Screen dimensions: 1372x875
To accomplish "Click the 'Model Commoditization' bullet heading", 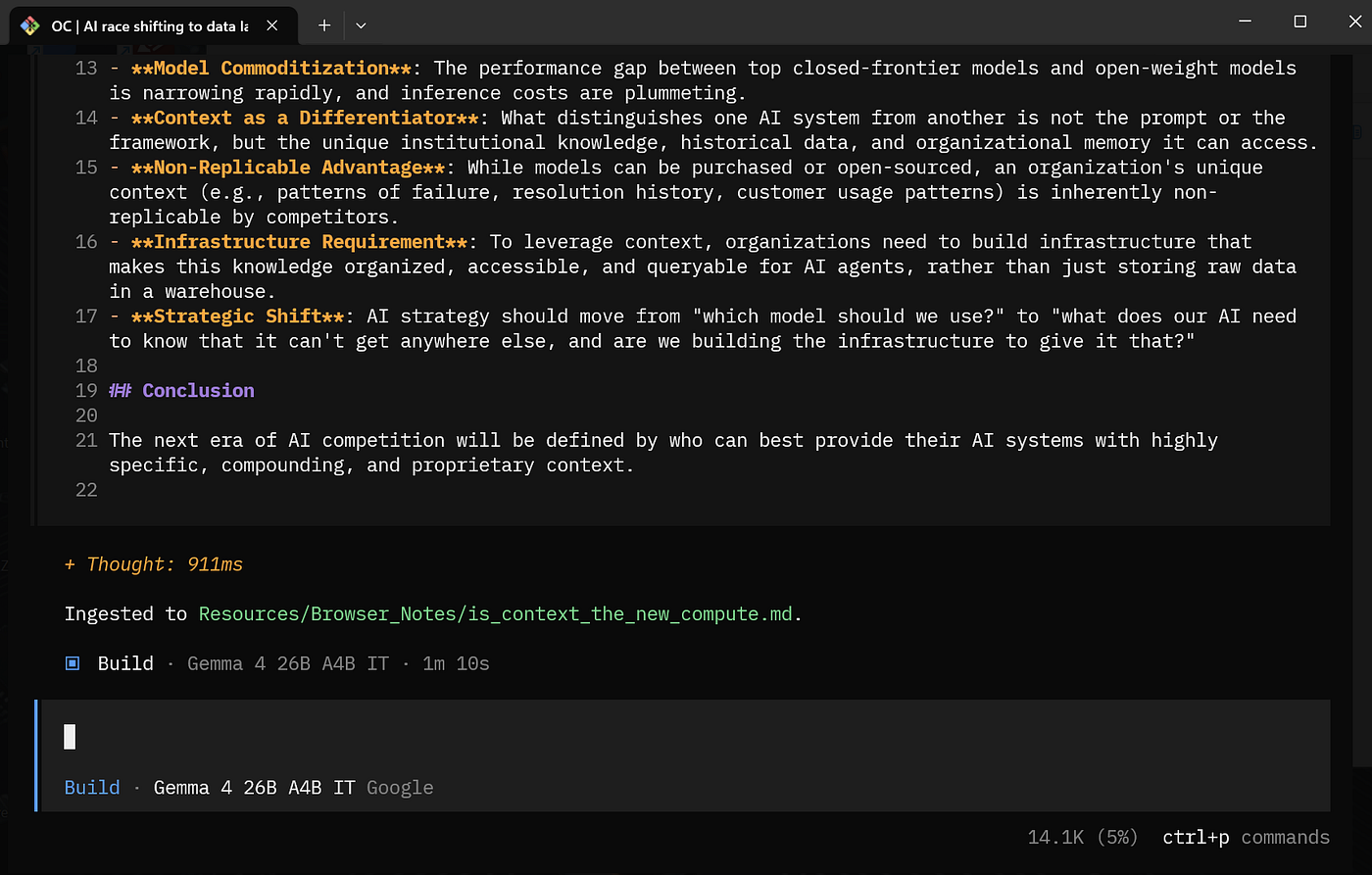I will pos(270,68).
